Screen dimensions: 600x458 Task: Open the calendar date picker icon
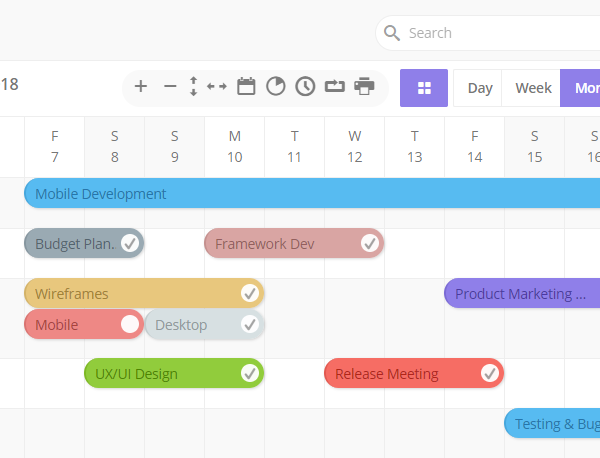click(x=246, y=87)
